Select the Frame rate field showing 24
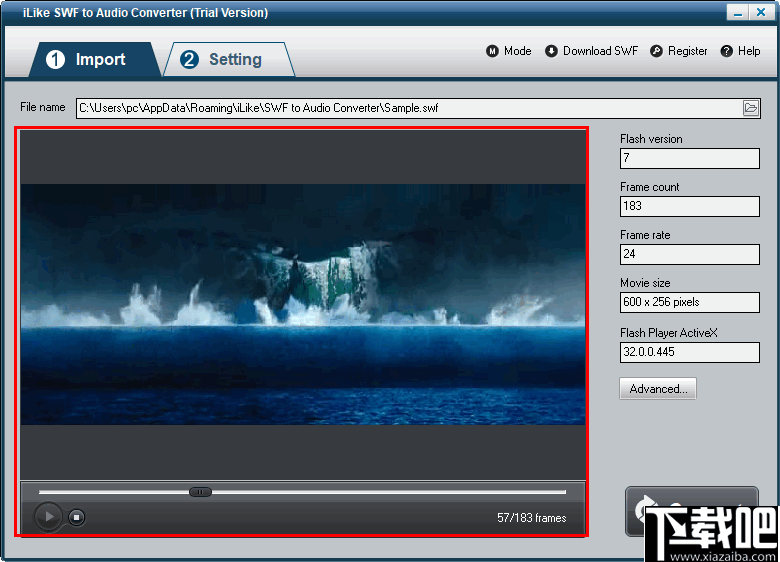 point(689,254)
